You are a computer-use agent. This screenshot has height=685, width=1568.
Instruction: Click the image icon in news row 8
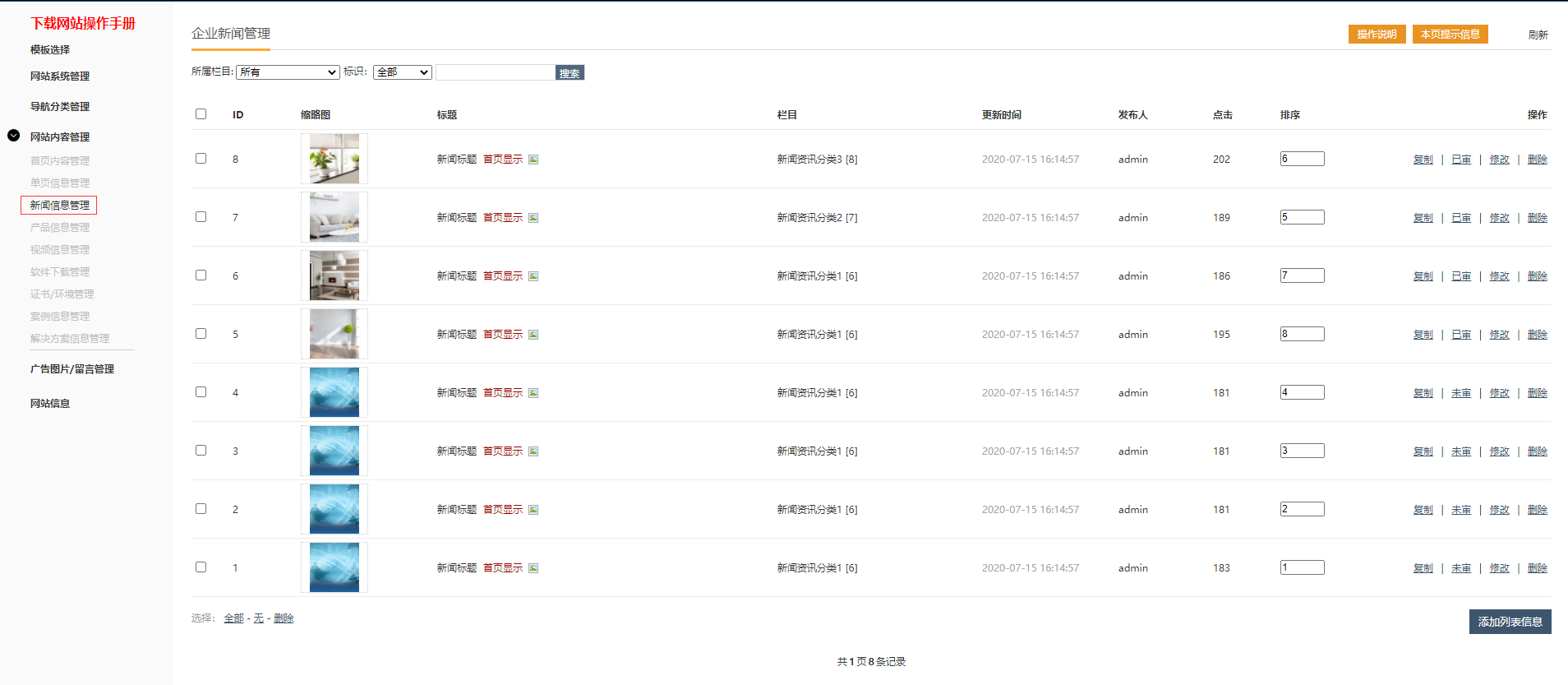tap(533, 160)
